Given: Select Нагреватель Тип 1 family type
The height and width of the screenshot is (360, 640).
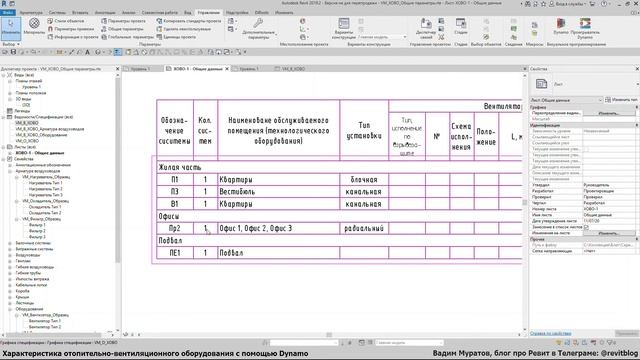Looking at the screenshot, I should 46,183.
